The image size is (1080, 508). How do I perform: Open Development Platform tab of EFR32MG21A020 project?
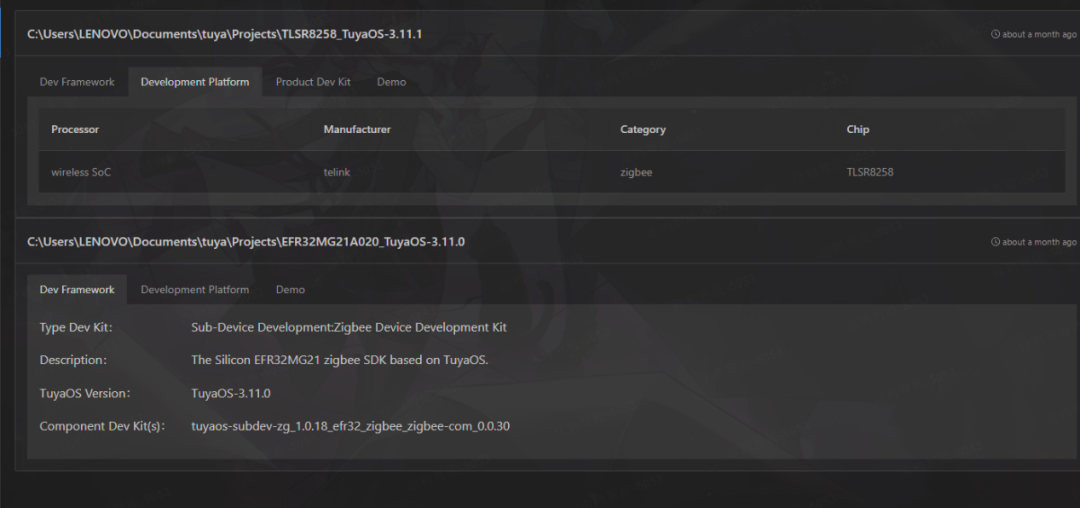pyautogui.click(x=195, y=290)
